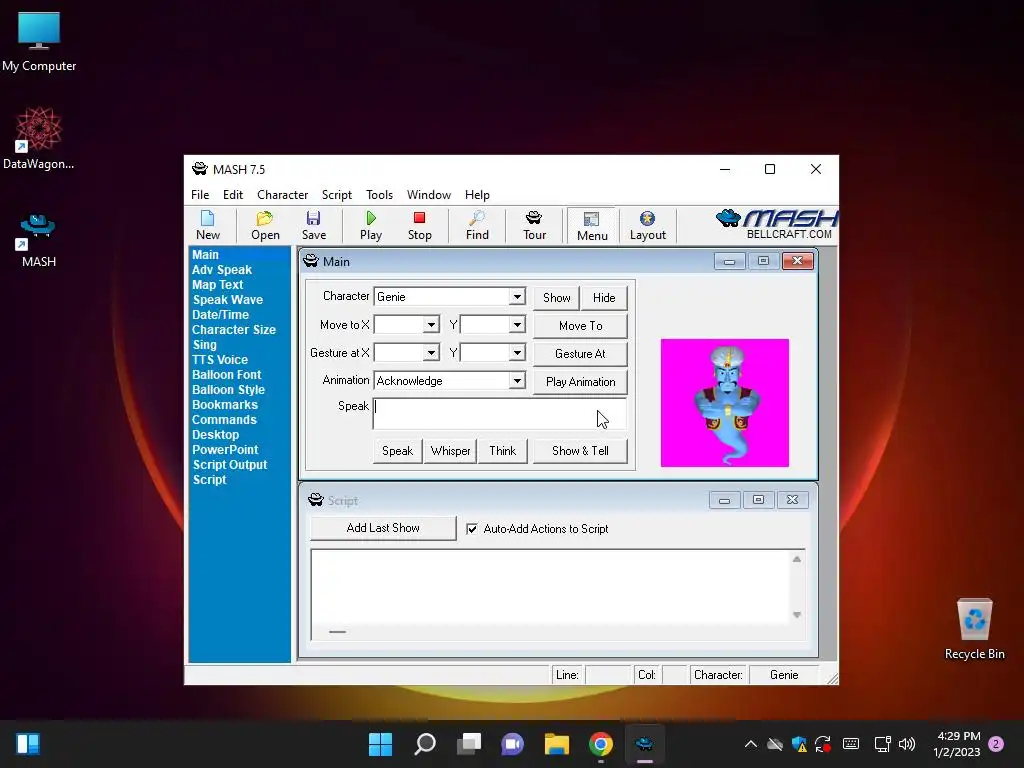Screen dimensions: 1024x768
Task: Click the MASH Bellcraft.com logo
Action: [776, 225]
